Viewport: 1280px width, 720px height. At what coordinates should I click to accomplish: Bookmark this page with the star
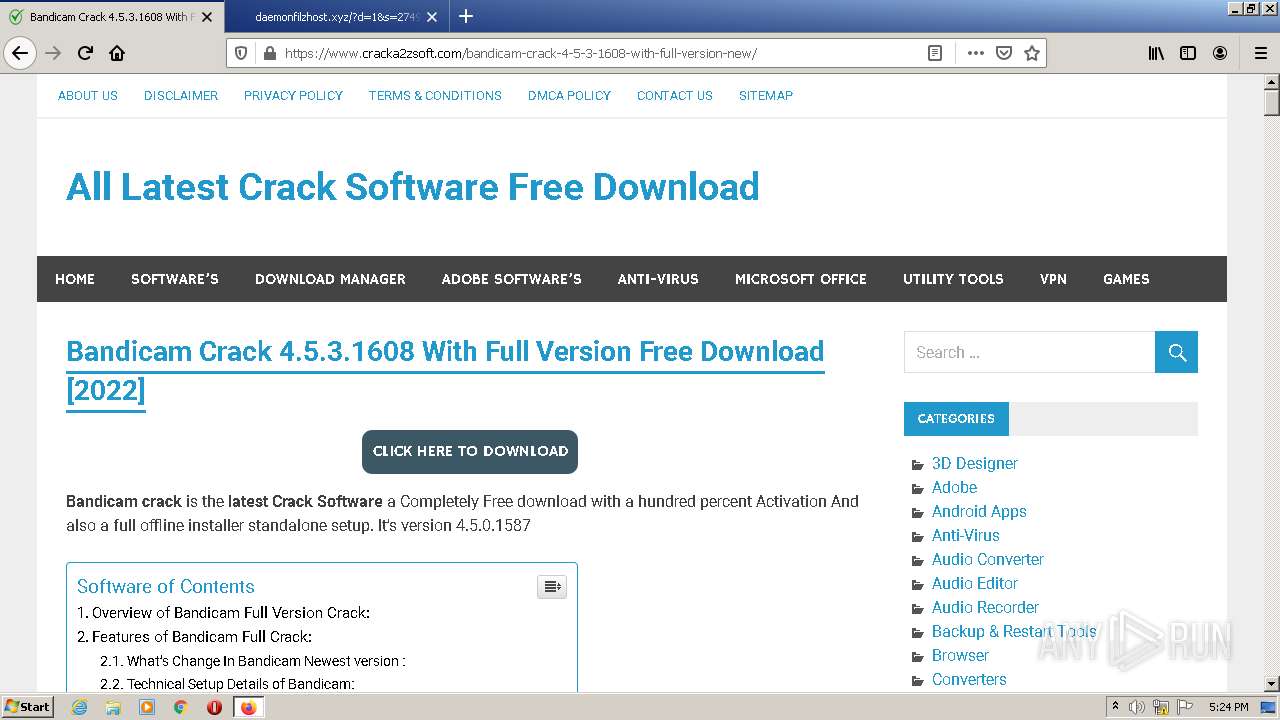coord(1032,53)
